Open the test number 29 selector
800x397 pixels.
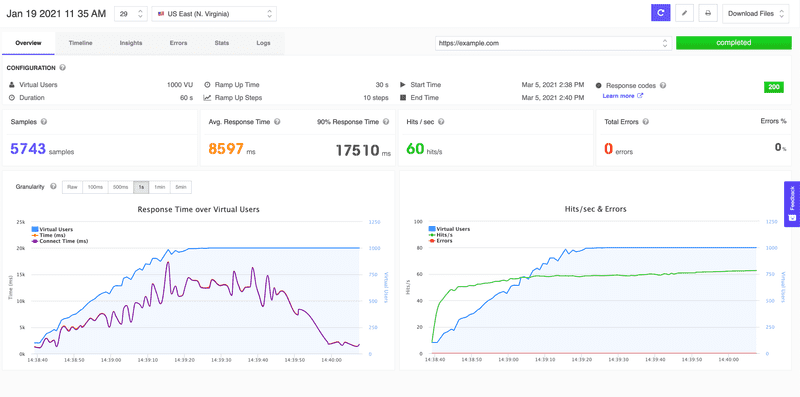pyautogui.click(x=131, y=14)
